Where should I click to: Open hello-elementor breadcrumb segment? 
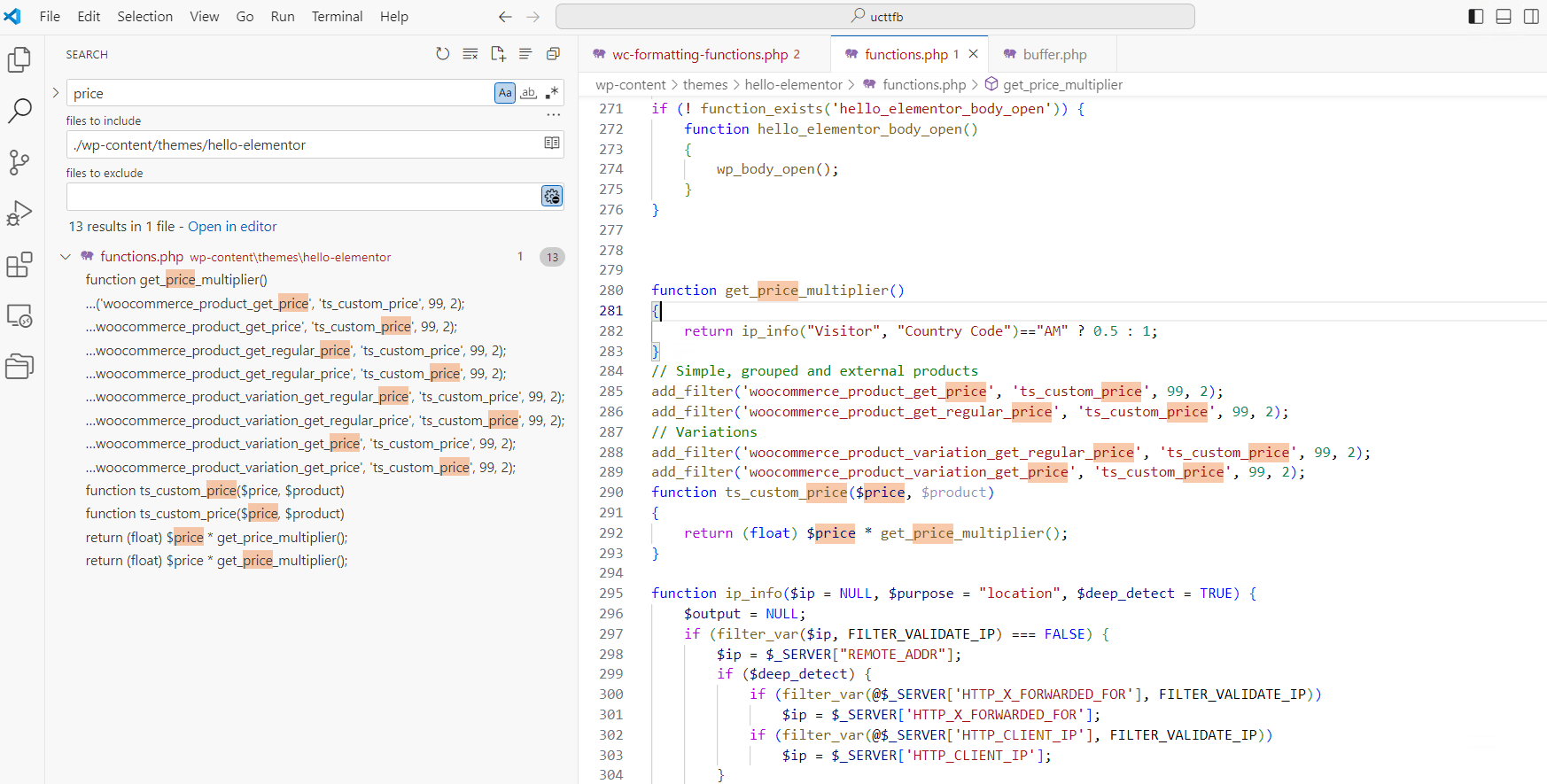coord(793,85)
